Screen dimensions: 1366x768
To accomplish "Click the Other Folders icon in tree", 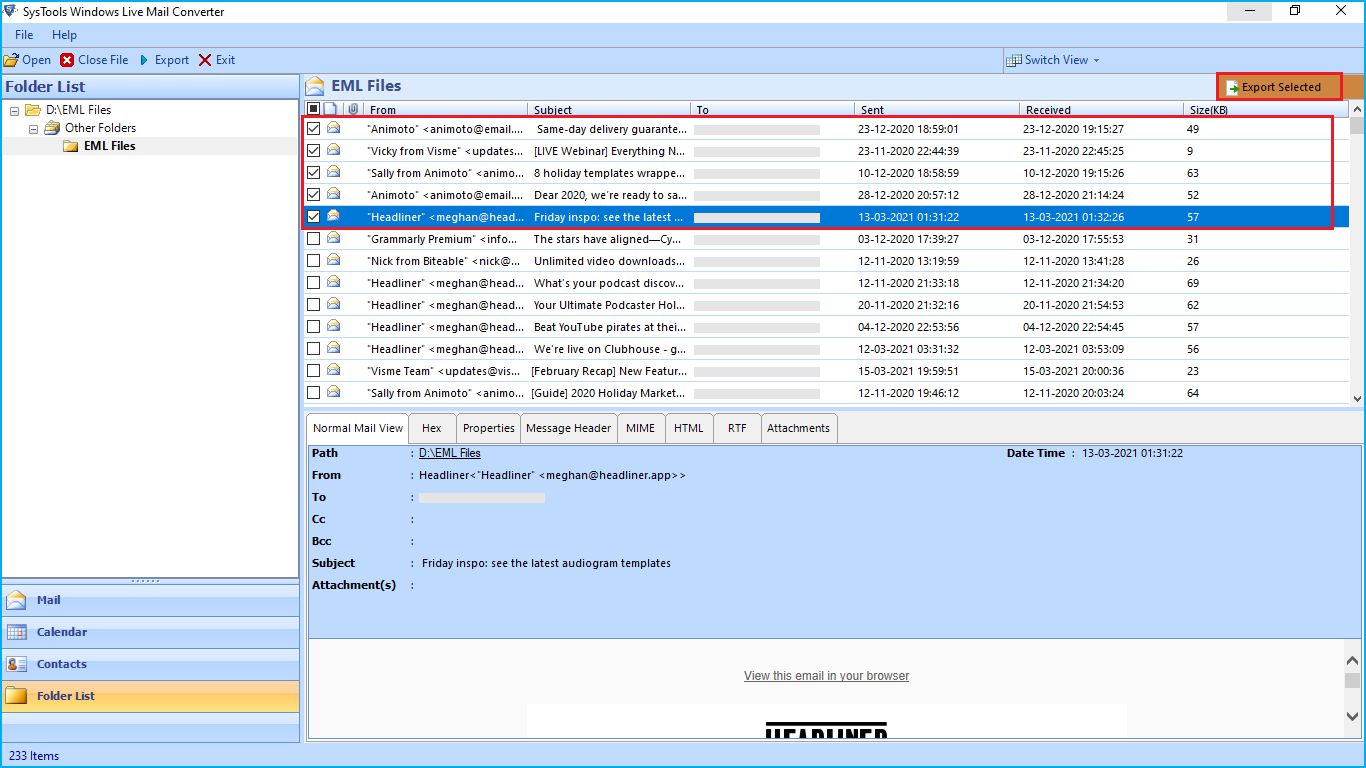I will point(52,128).
